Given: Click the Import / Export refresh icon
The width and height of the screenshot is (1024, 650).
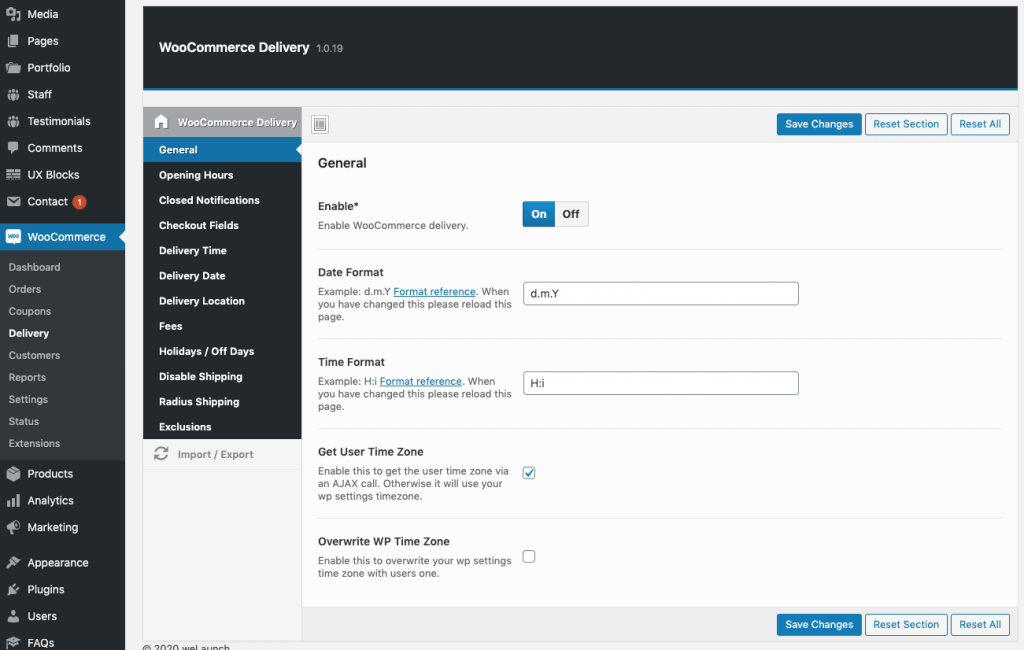Looking at the screenshot, I should [161, 453].
